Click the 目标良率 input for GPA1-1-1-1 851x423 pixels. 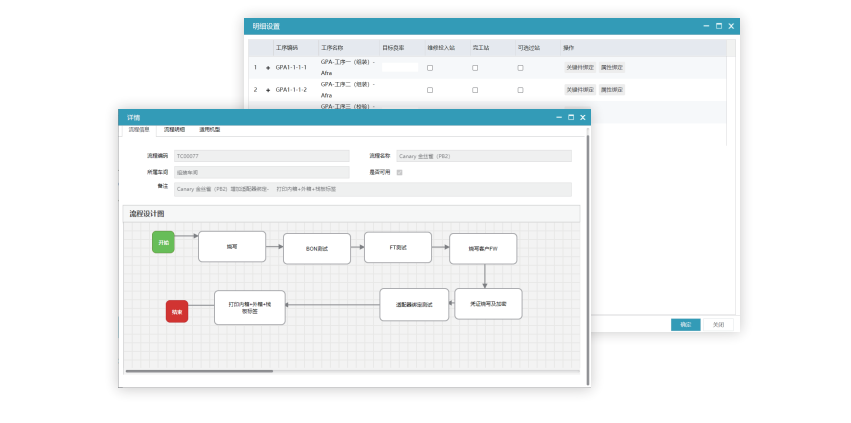tap(400, 67)
